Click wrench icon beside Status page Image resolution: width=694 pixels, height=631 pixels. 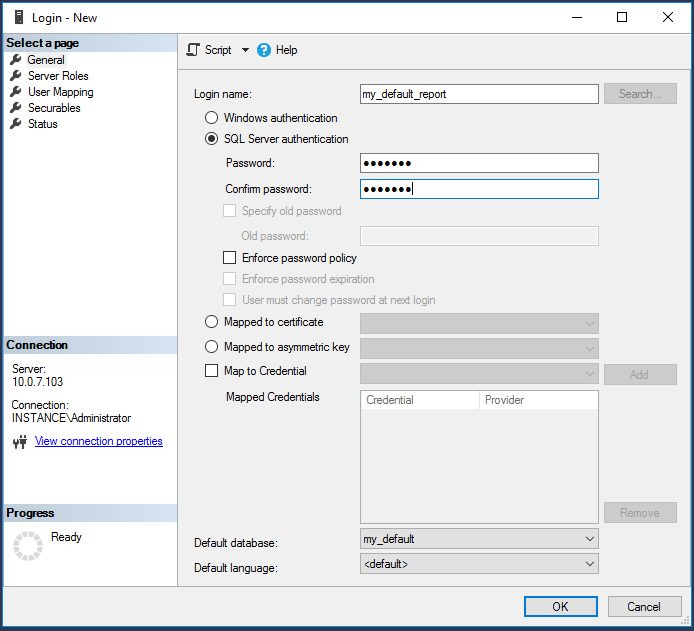[15, 124]
